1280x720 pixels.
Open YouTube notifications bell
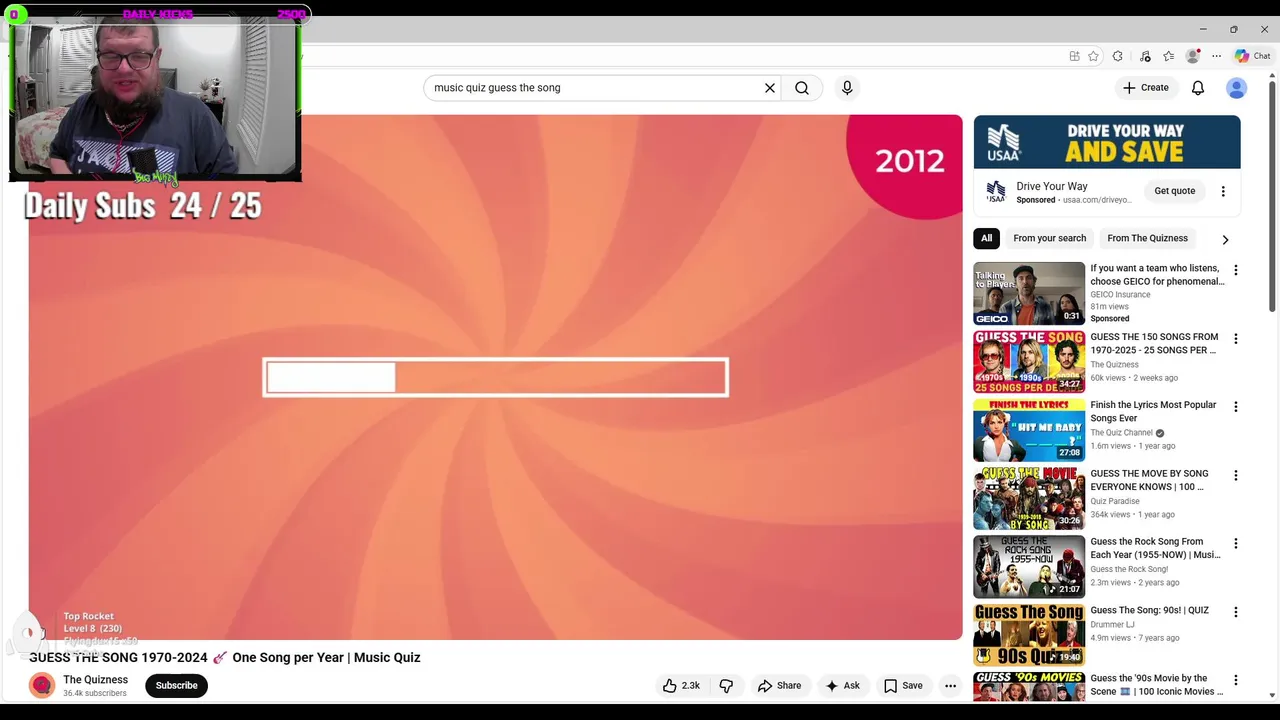pos(1198,88)
